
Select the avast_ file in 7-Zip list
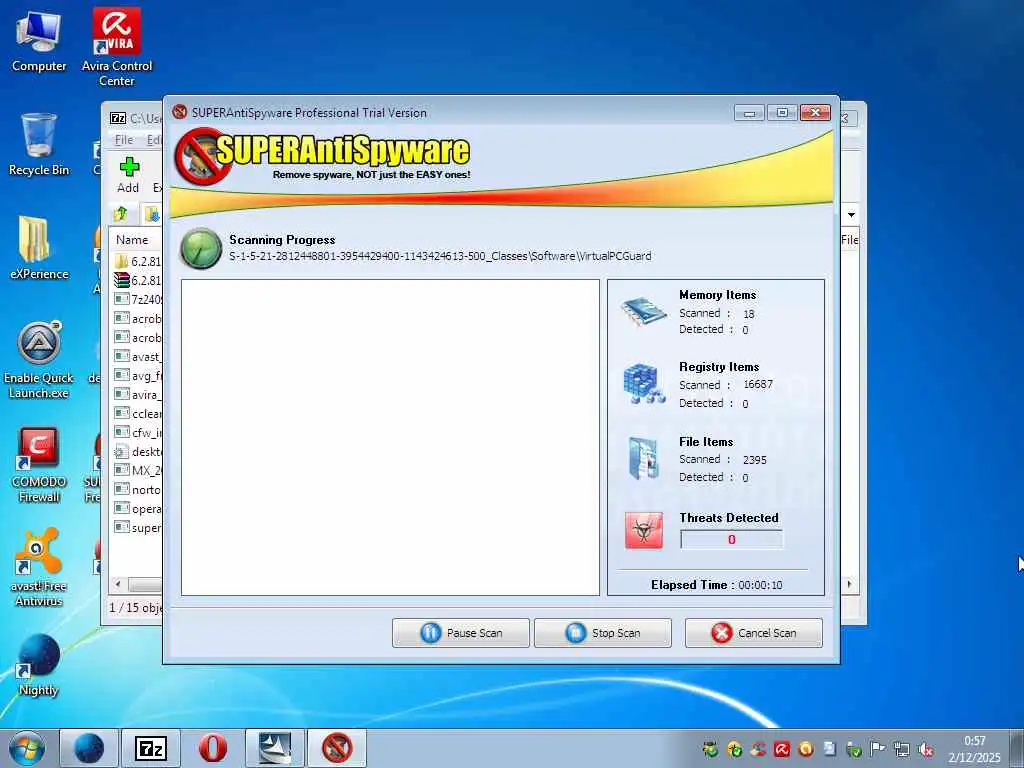pyautogui.click(x=137, y=357)
